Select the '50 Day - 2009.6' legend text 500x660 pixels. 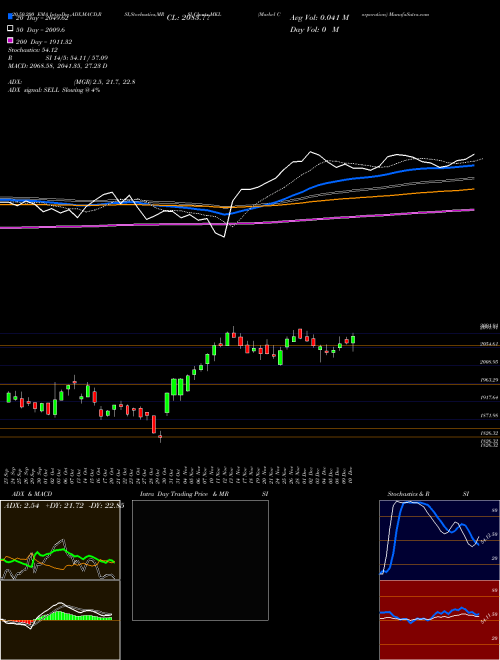click(x=41, y=30)
